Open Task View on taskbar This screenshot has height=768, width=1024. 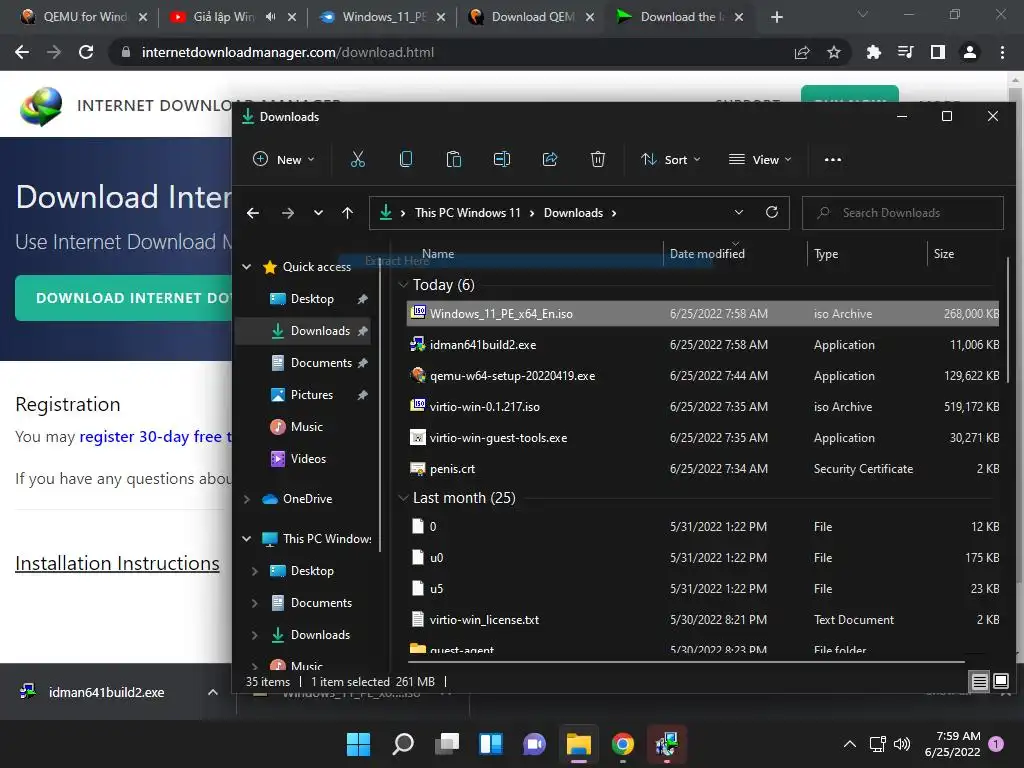[x=447, y=744]
